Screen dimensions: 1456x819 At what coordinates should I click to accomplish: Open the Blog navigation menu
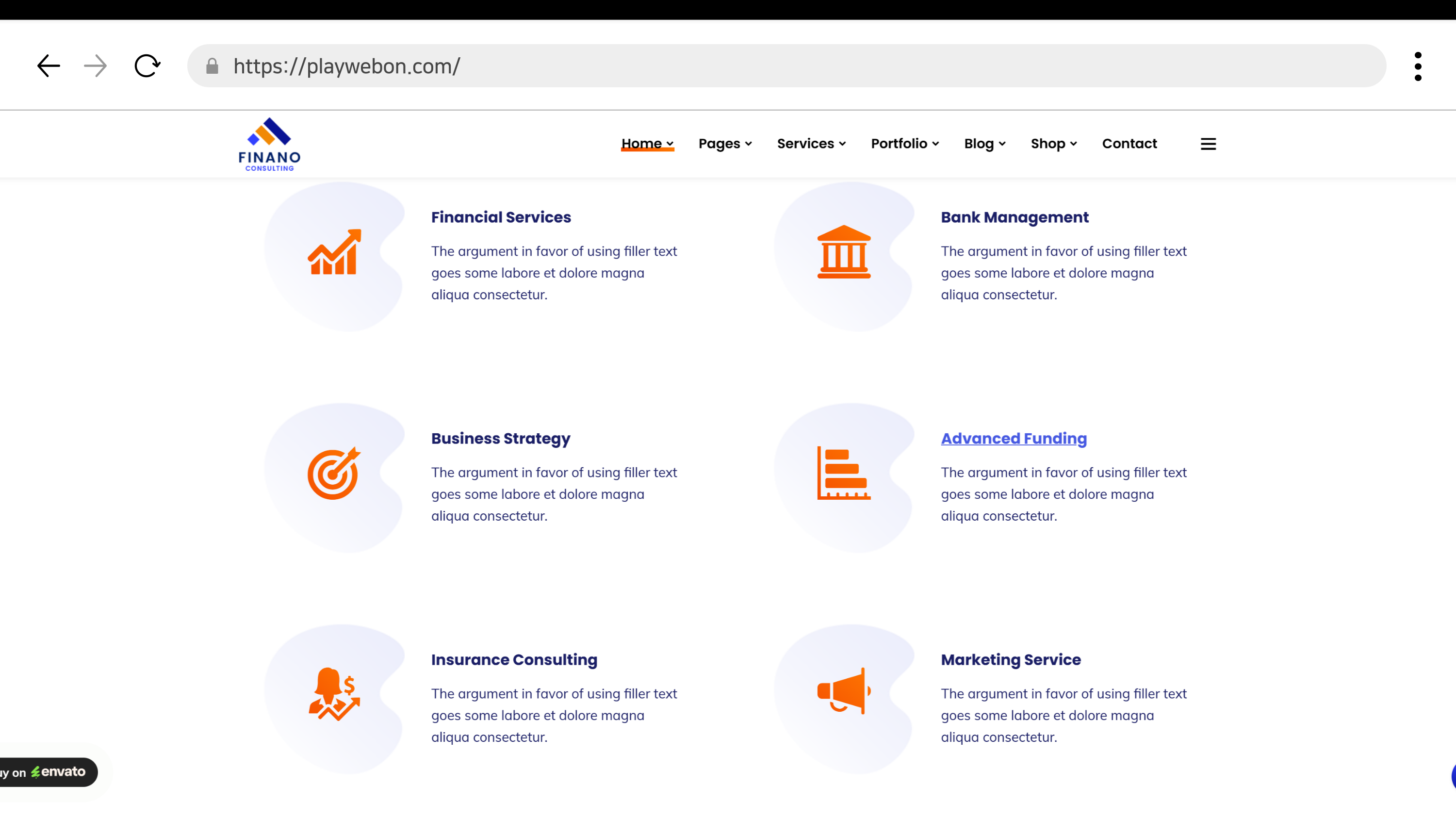(984, 144)
